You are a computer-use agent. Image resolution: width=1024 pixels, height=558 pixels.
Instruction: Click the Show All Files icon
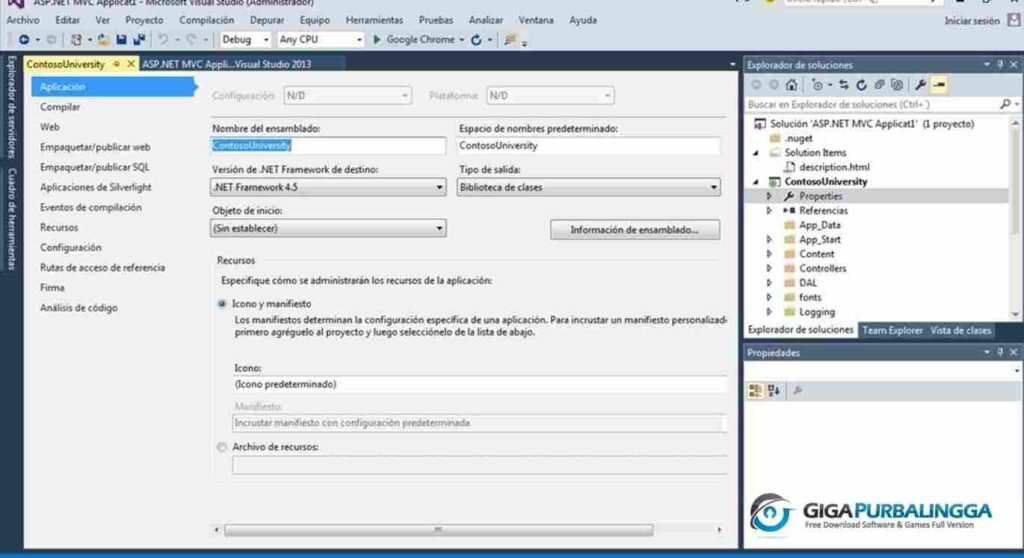tap(897, 85)
